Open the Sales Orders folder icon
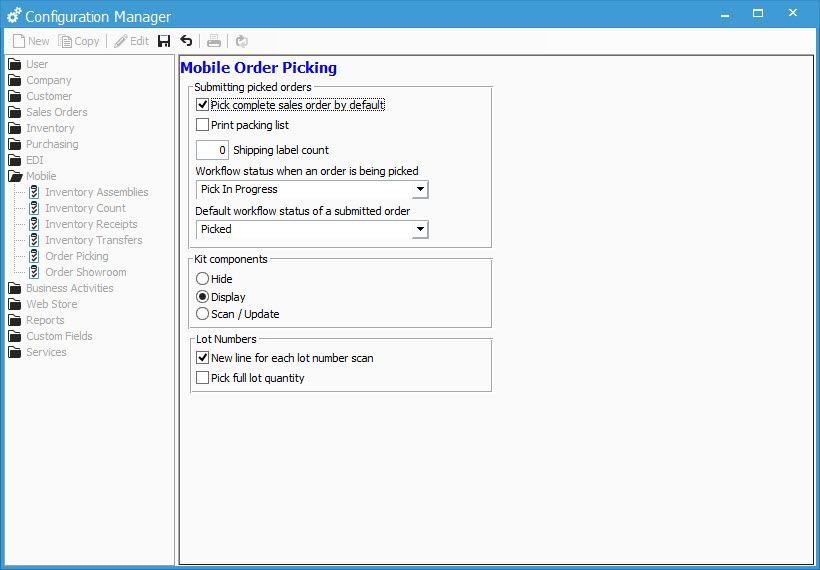The image size is (820, 570). (x=15, y=112)
